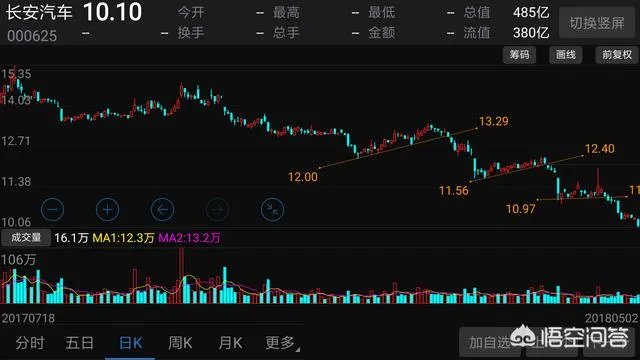Tap the 10.06 price axis label
Image resolution: width=640 pixels, height=360 pixels.
[16, 222]
